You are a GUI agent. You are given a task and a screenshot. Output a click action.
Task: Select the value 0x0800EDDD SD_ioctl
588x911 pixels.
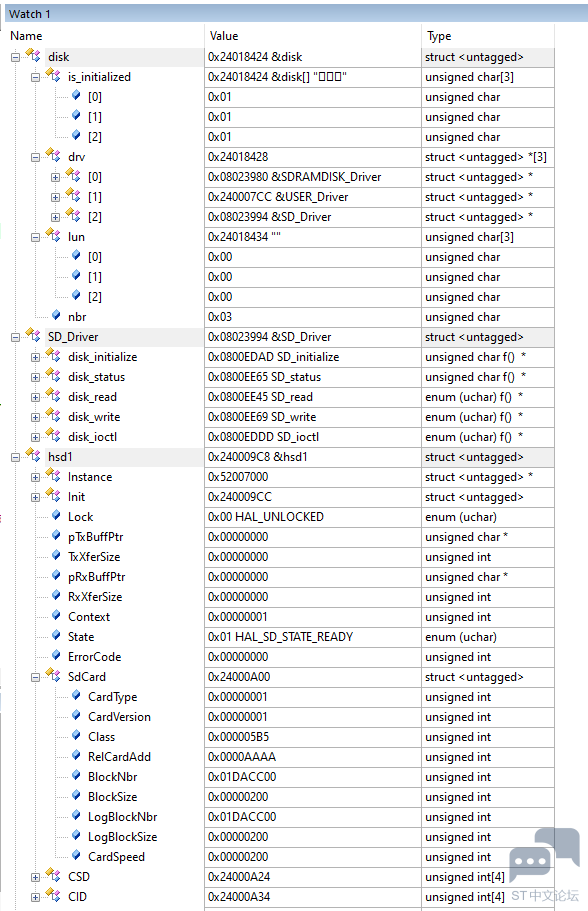click(264, 437)
